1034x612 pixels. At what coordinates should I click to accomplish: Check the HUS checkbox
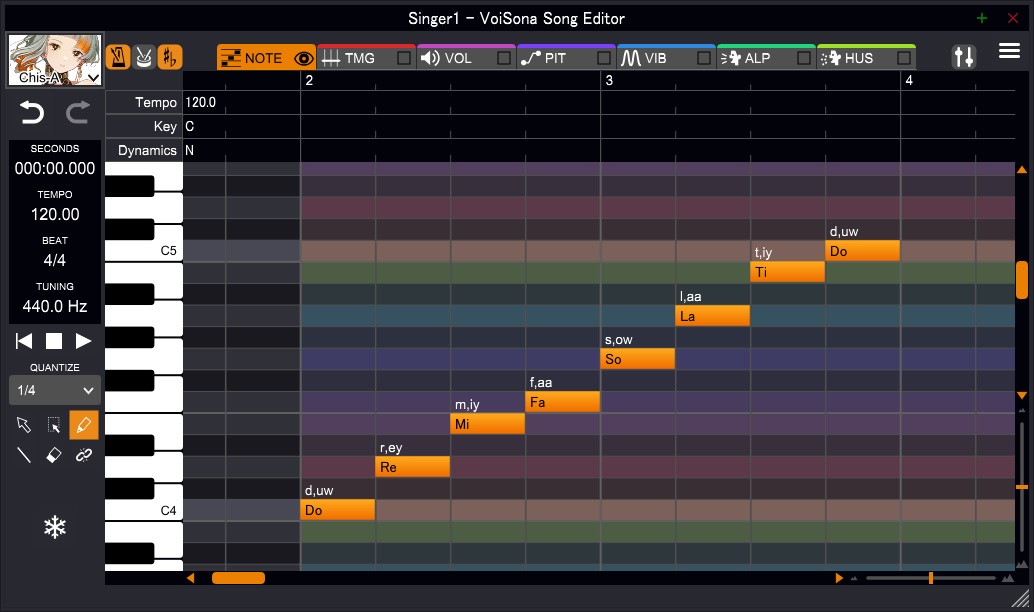tap(904, 58)
